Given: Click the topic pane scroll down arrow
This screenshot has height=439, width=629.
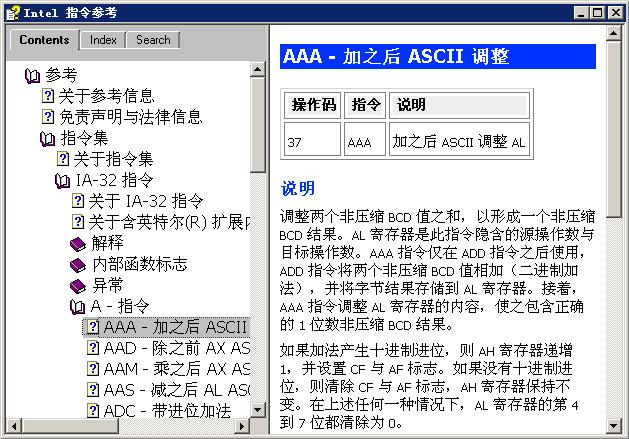Looking at the screenshot, I should pos(613,425).
